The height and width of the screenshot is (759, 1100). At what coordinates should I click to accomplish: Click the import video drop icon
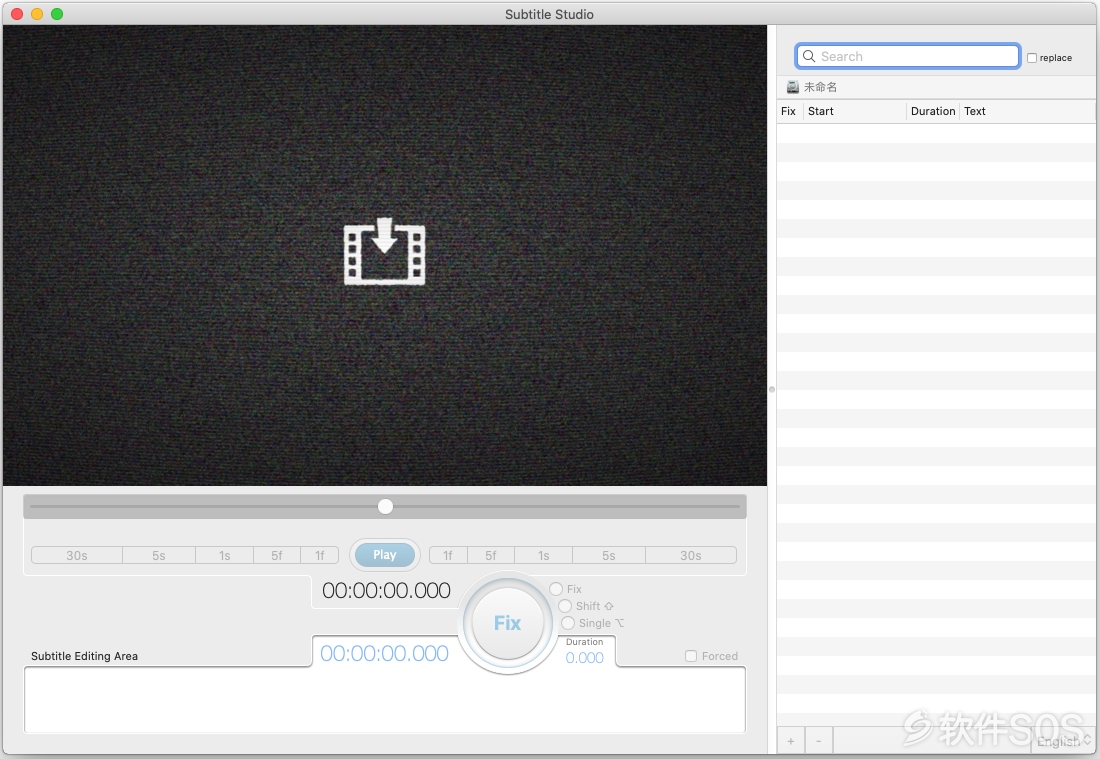pyautogui.click(x=384, y=251)
